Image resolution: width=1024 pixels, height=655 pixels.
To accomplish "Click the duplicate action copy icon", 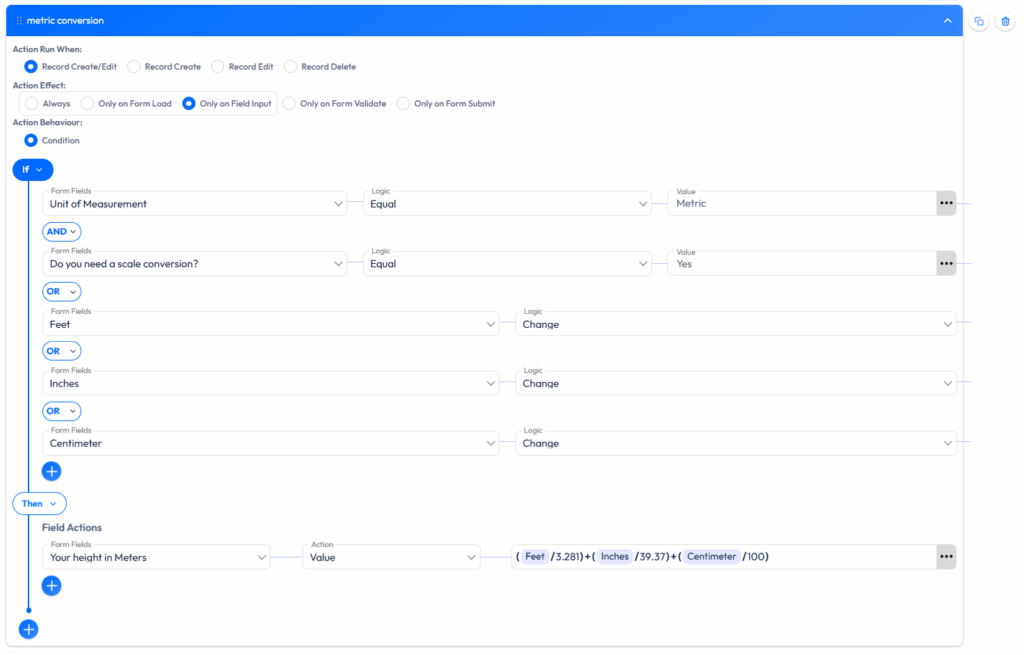I will click(979, 21).
